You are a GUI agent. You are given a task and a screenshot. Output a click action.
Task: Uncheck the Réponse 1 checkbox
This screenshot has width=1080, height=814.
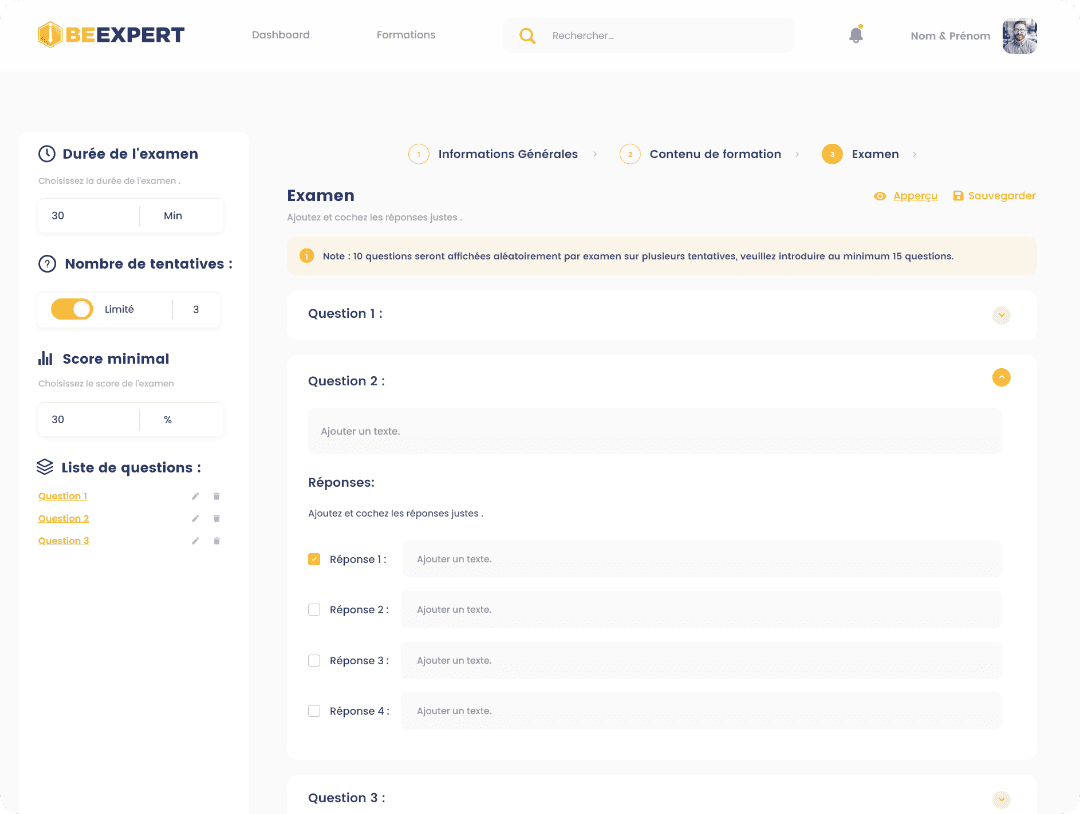pos(314,559)
